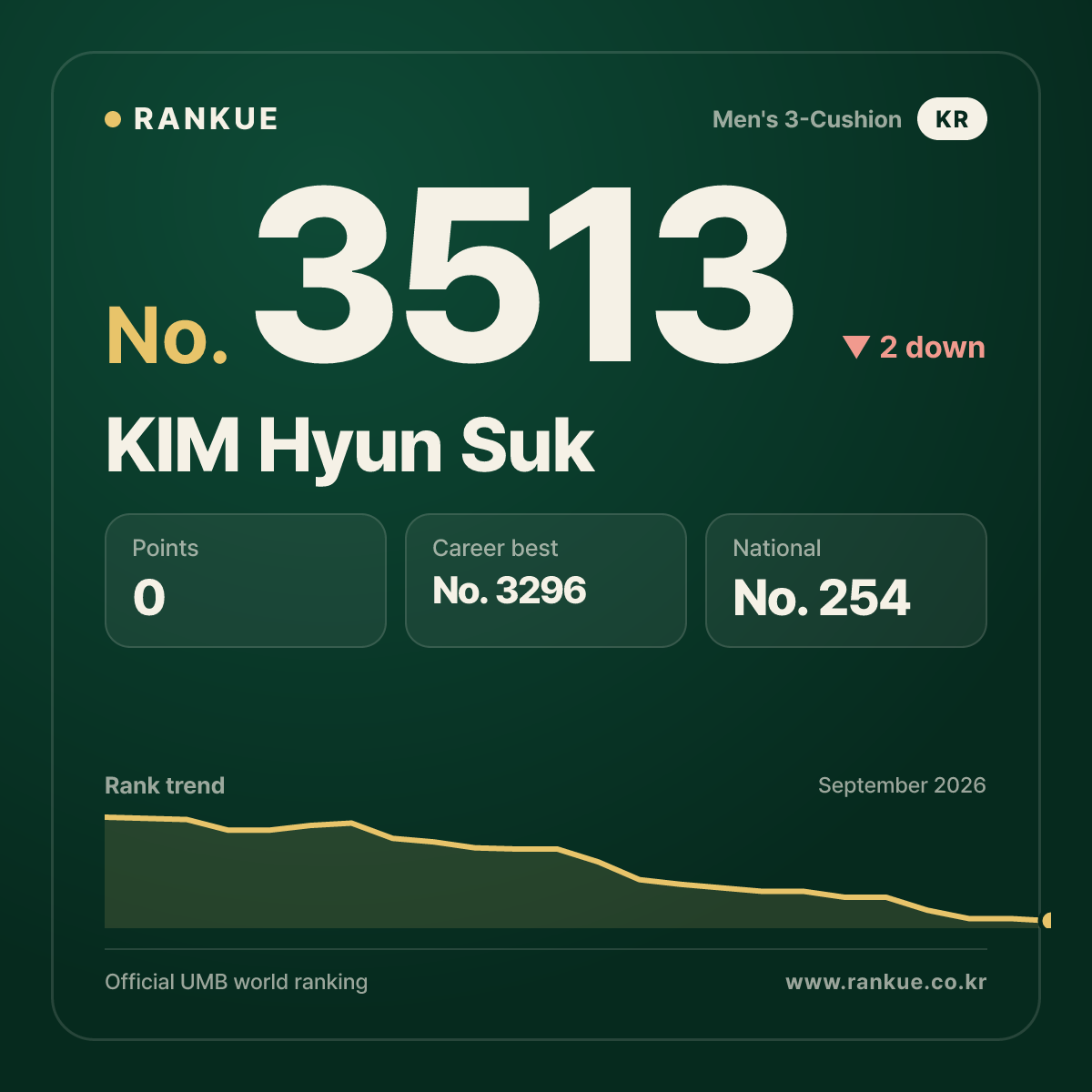Click the '2 down' change text
This screenshot has width=1092, height=1092.
(x=933, y=348)
